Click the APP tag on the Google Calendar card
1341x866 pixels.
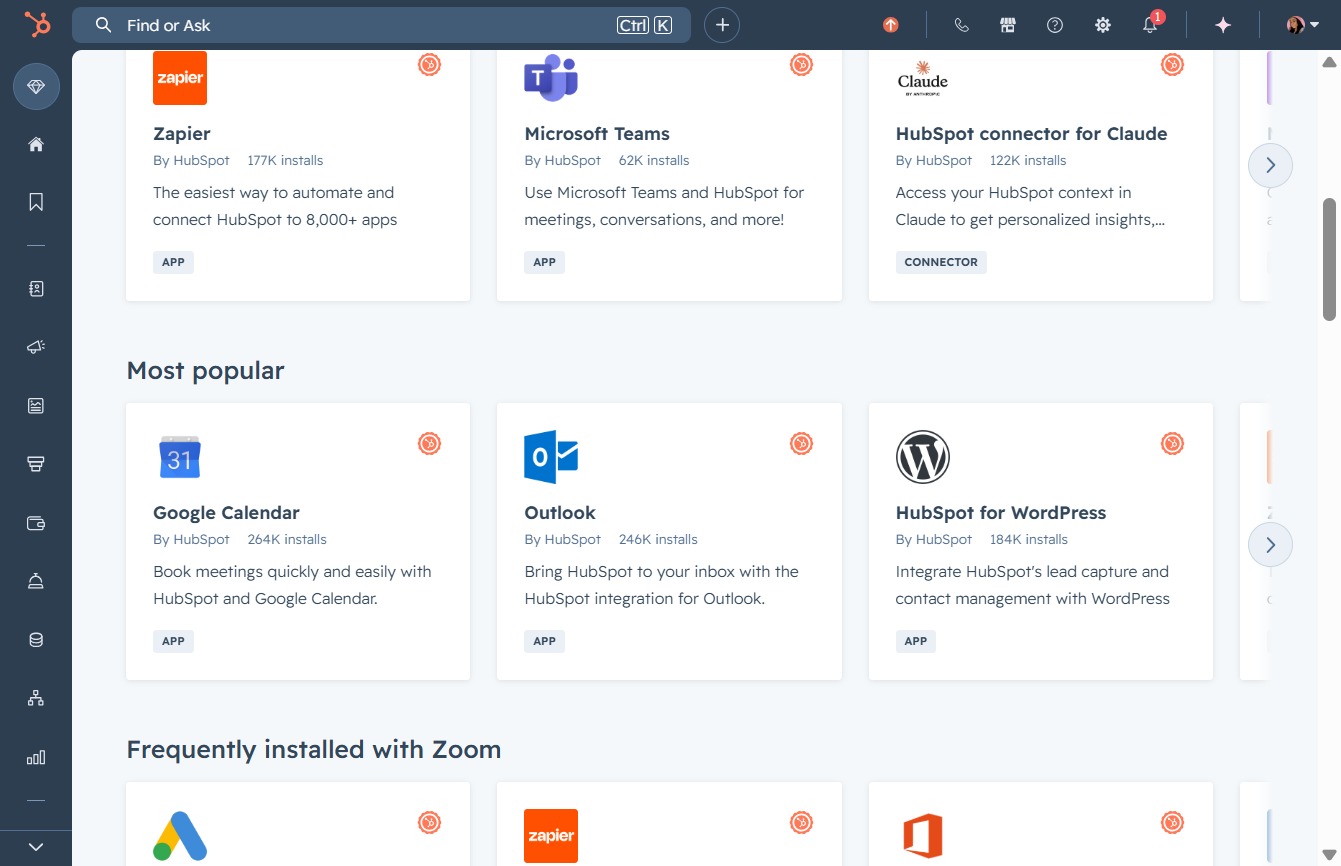173,641
